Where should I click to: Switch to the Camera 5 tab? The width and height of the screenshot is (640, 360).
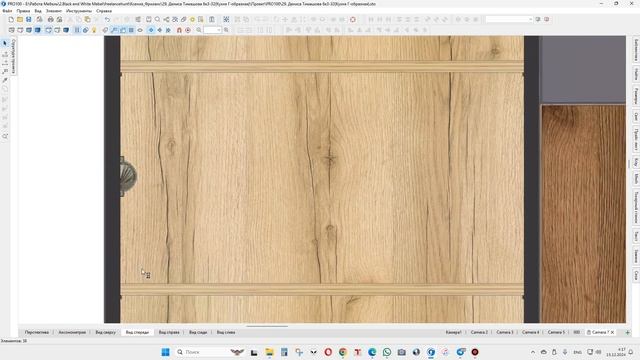556,333
